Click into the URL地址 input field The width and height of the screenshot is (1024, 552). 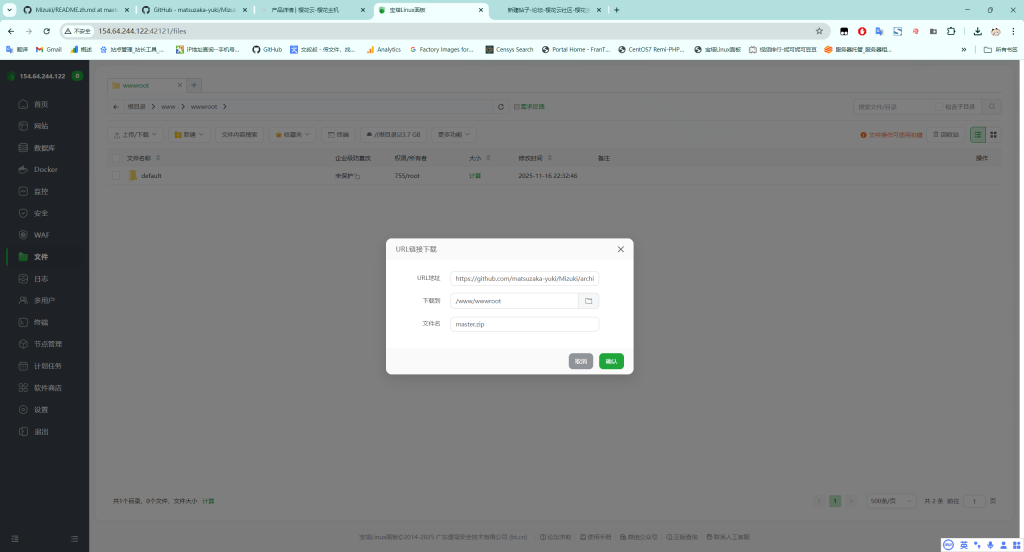[x=524, y=278]
